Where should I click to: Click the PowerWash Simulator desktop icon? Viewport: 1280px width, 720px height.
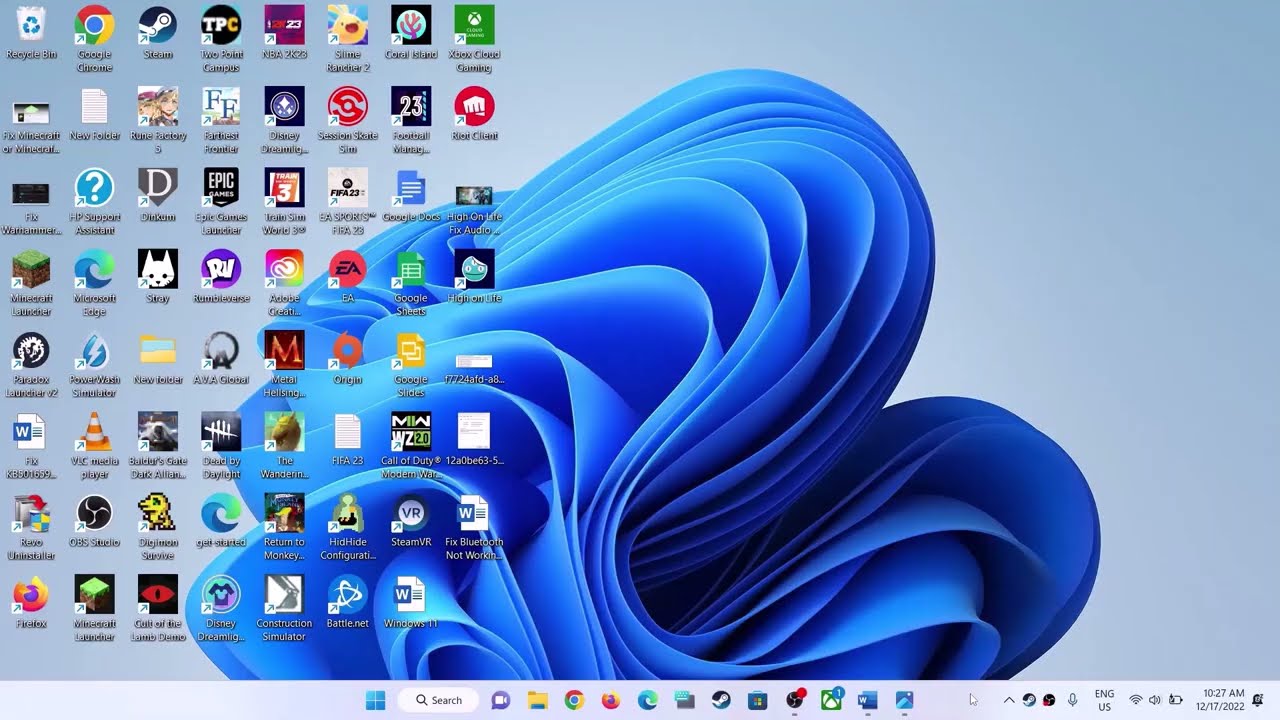tap(94, 365)
